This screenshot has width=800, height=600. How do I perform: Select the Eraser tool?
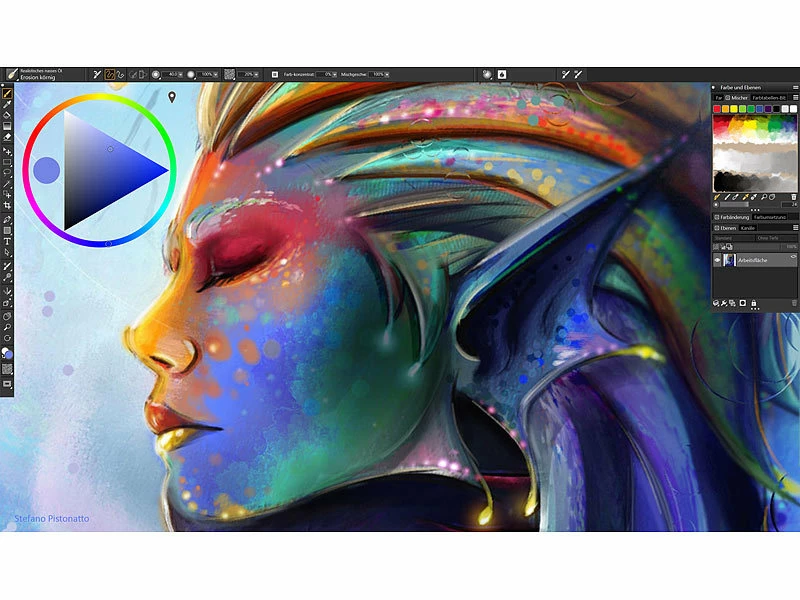[7, 137]
